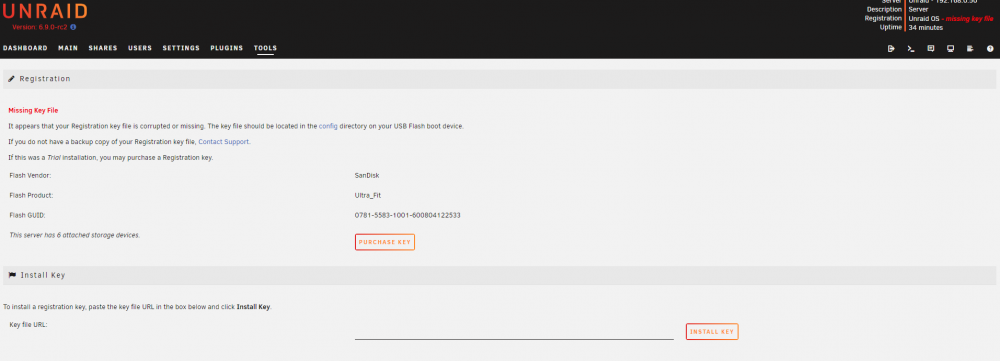Click the 'Flash Vendor:' label
This screenshot has height=361, width=1000.
30,175
